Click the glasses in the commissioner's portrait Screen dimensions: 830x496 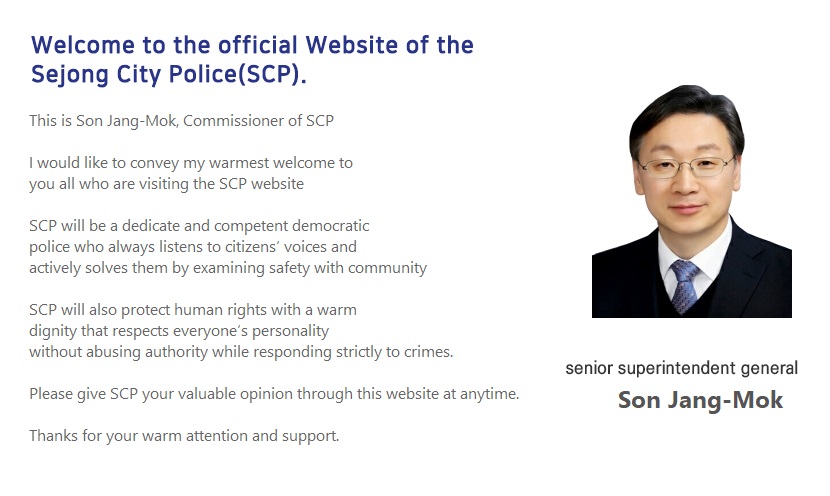(687, 167)
